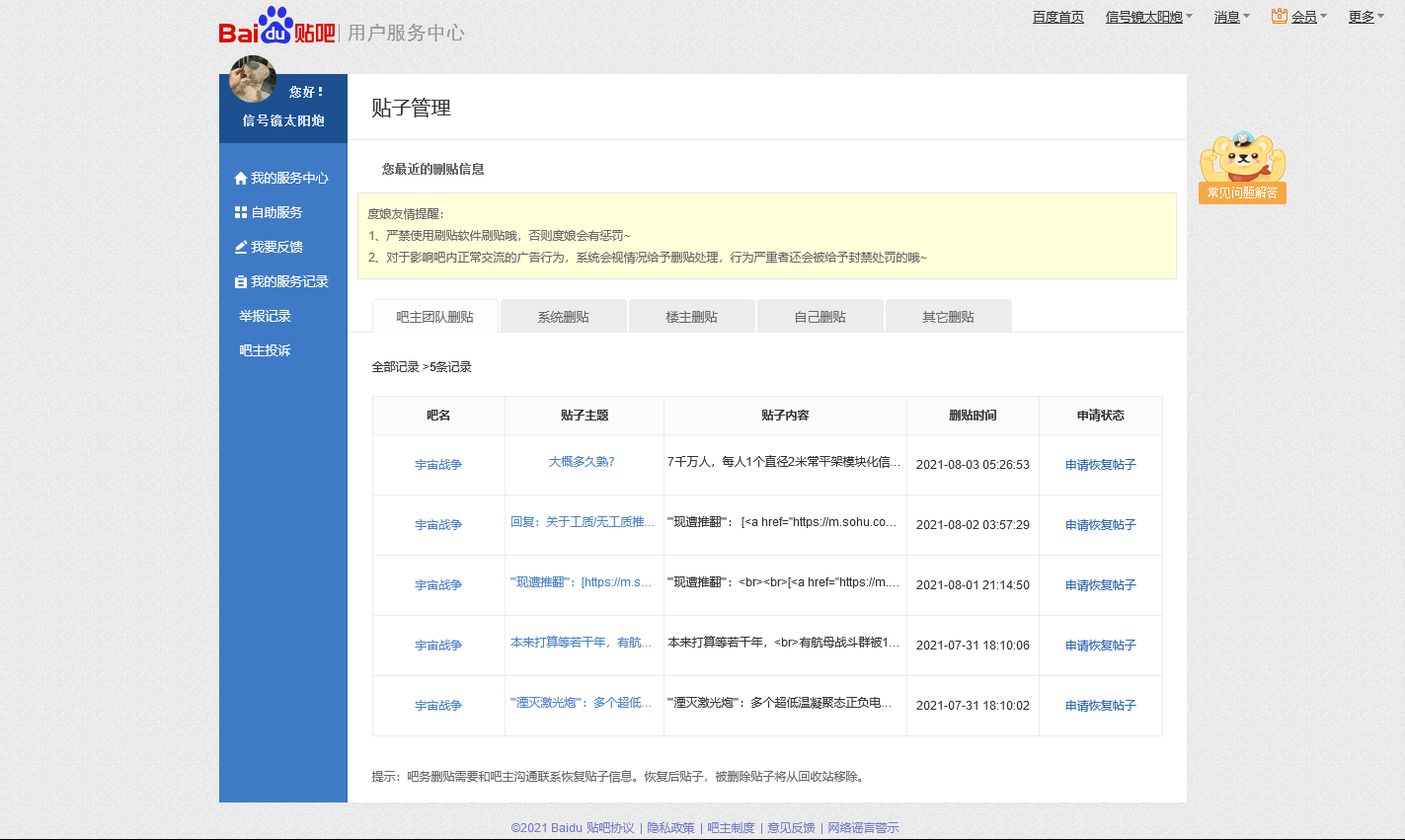Screen dimensions: 1405x840
Task: Open the 其它删贴 tab
Action: [x=948, y=317]
